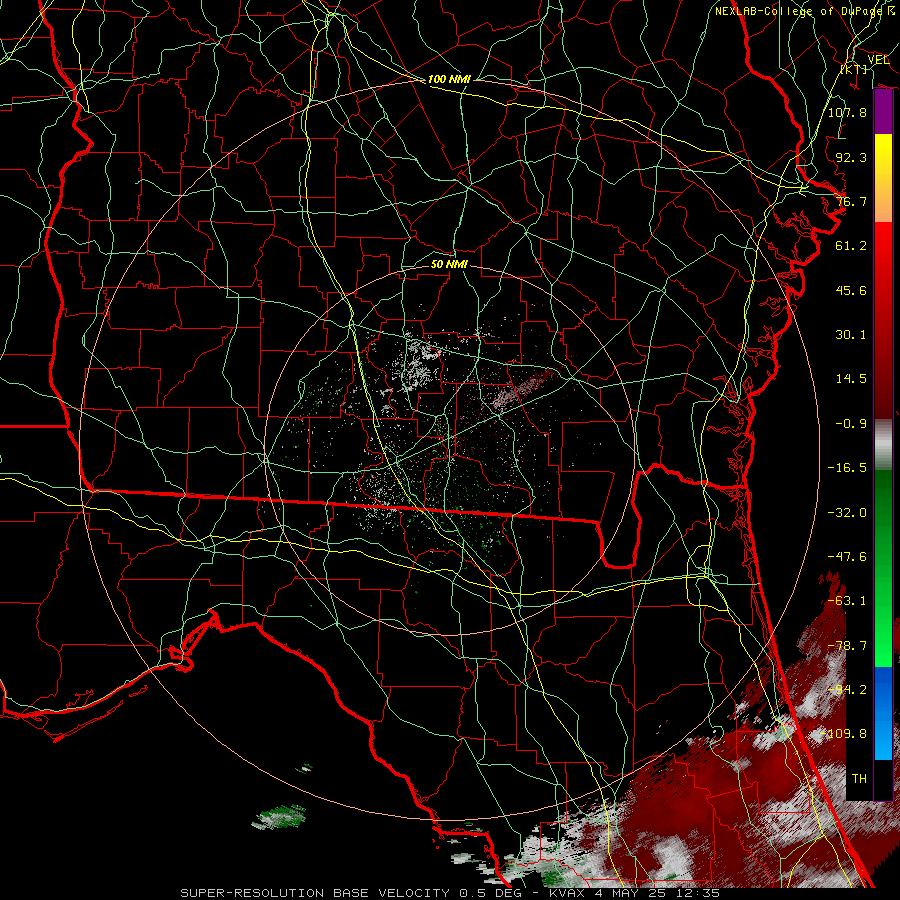Click the -78.7 velocity scale value
The image size is (900, 900).
pos(847,646)
